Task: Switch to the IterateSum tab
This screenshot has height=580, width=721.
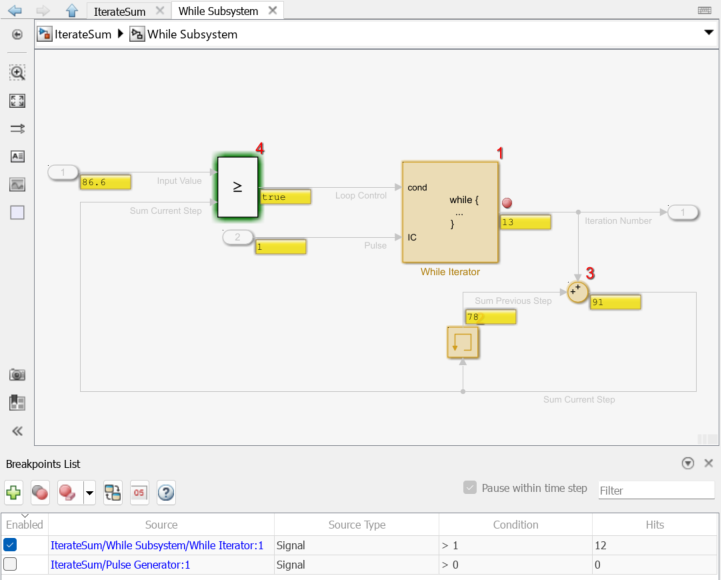Action: pos(118,11)
